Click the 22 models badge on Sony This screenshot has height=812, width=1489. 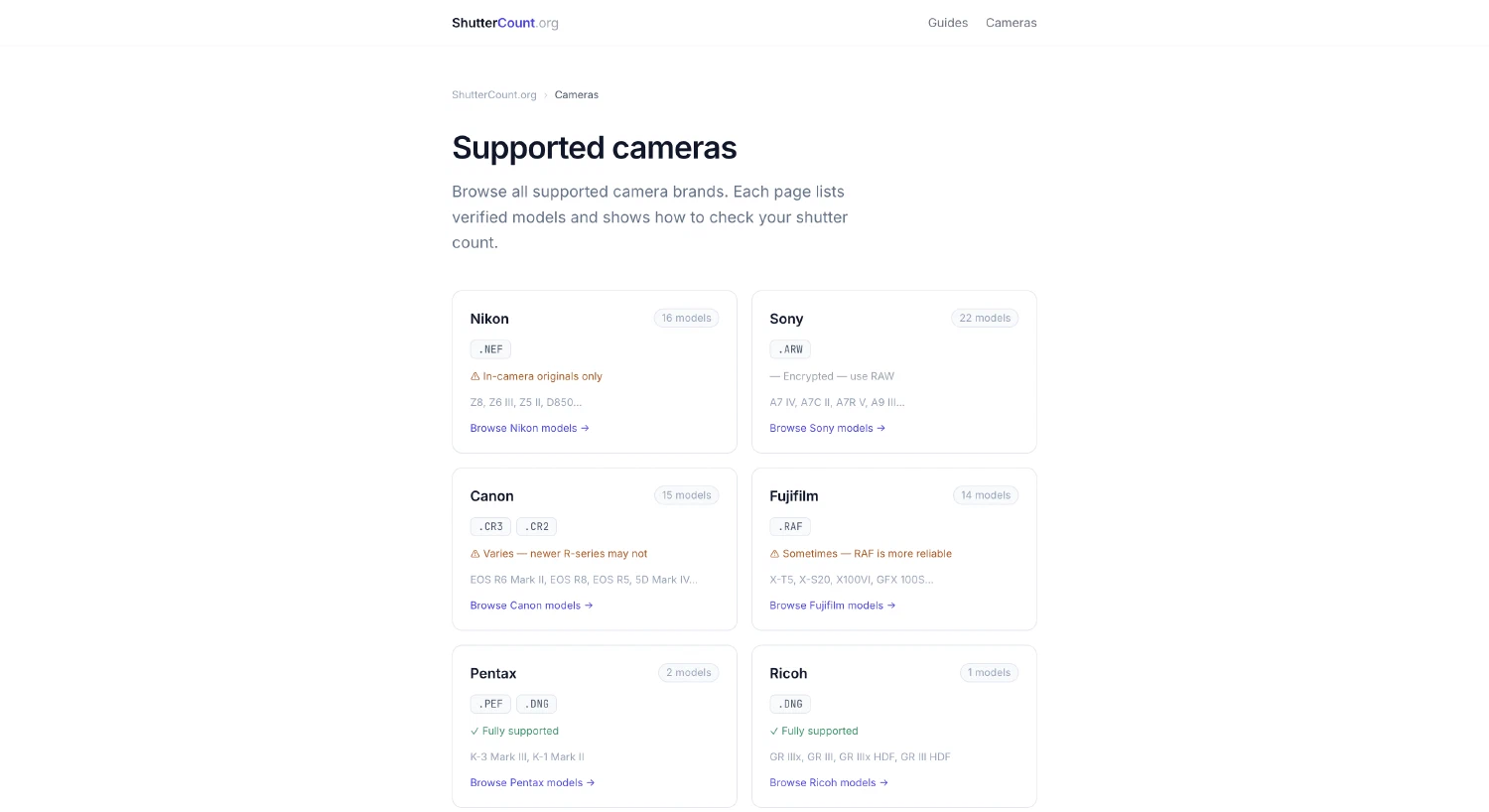point(985,319)
